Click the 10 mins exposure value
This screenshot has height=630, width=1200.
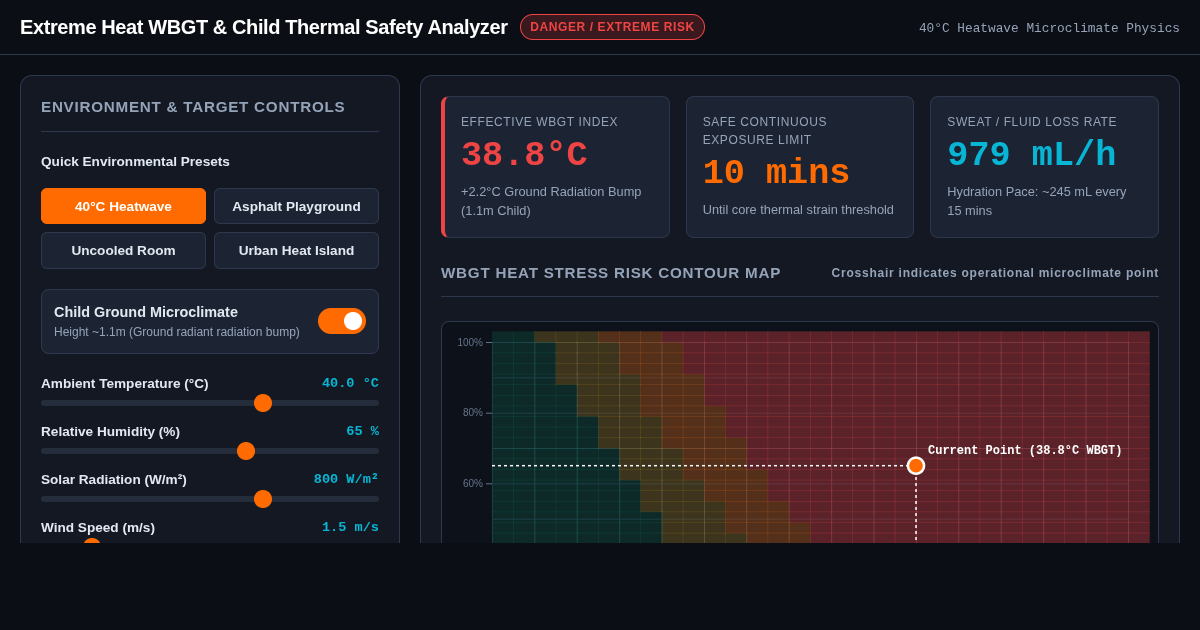point(776,174)
